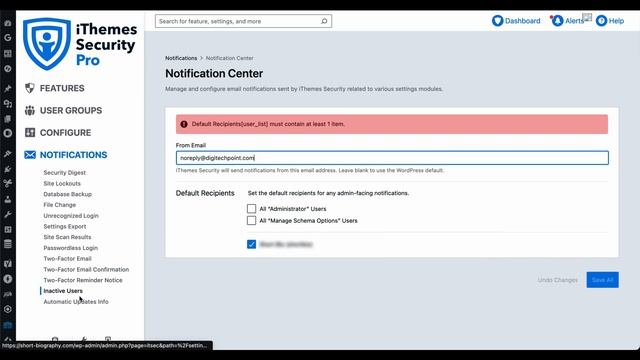Open WordPress Dashboard gauge icon in admin sidebar
This screenshot has width=640, height=360.
pos(8,23)
